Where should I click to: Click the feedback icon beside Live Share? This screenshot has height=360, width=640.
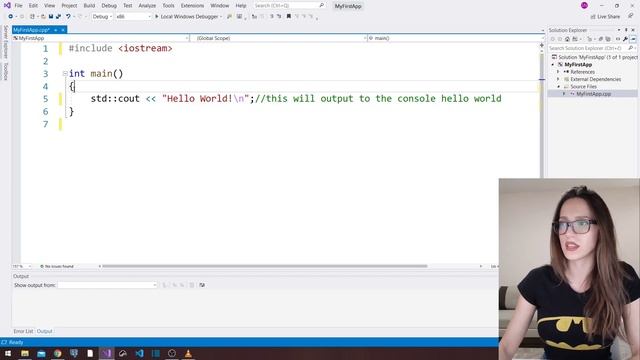click(630, 16)
